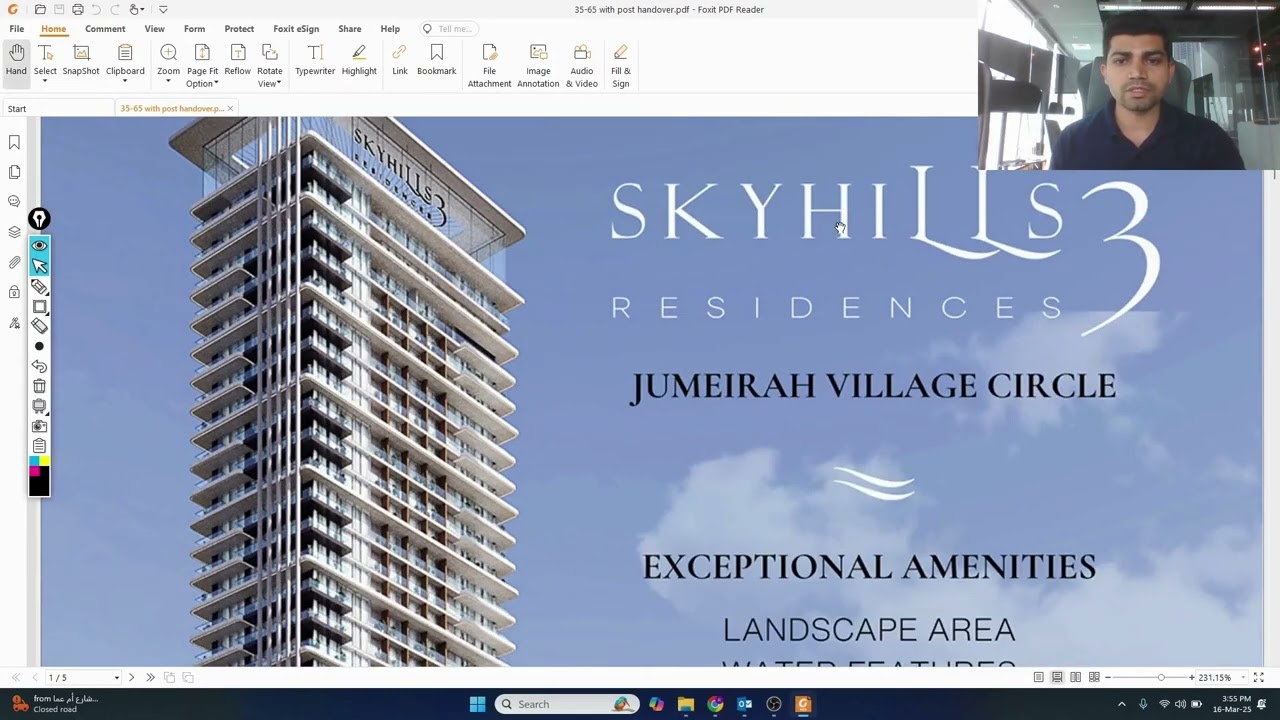
Task: Click the Print quick-access icon
Action: coord(78,10)
